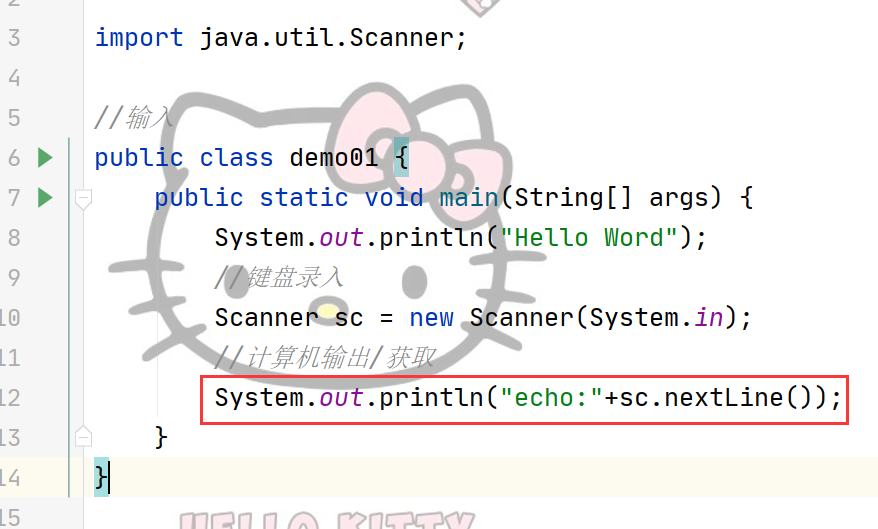The width and height of the screenshot is (878, 529).
Task: Click line number 8 in gutter
Action: click(x=14, y=238)
